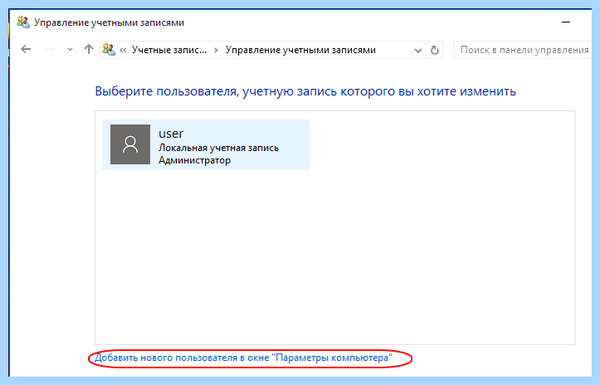Image resolution: width=600 pixels, height=385 pixels.
Task: Click the gray avatar picture of user
Action: [x=130, y=144]
